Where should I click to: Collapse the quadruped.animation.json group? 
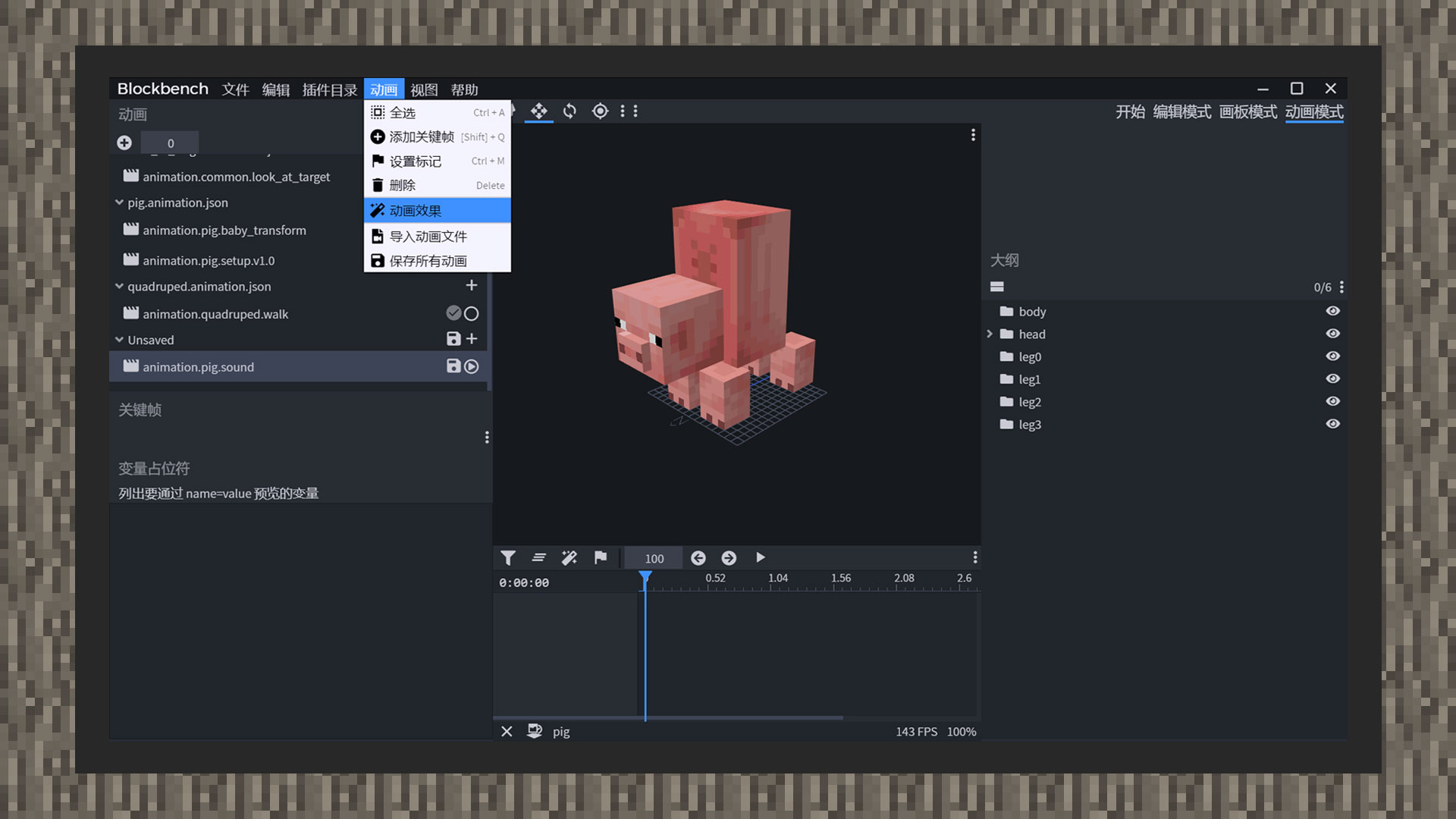119,286
